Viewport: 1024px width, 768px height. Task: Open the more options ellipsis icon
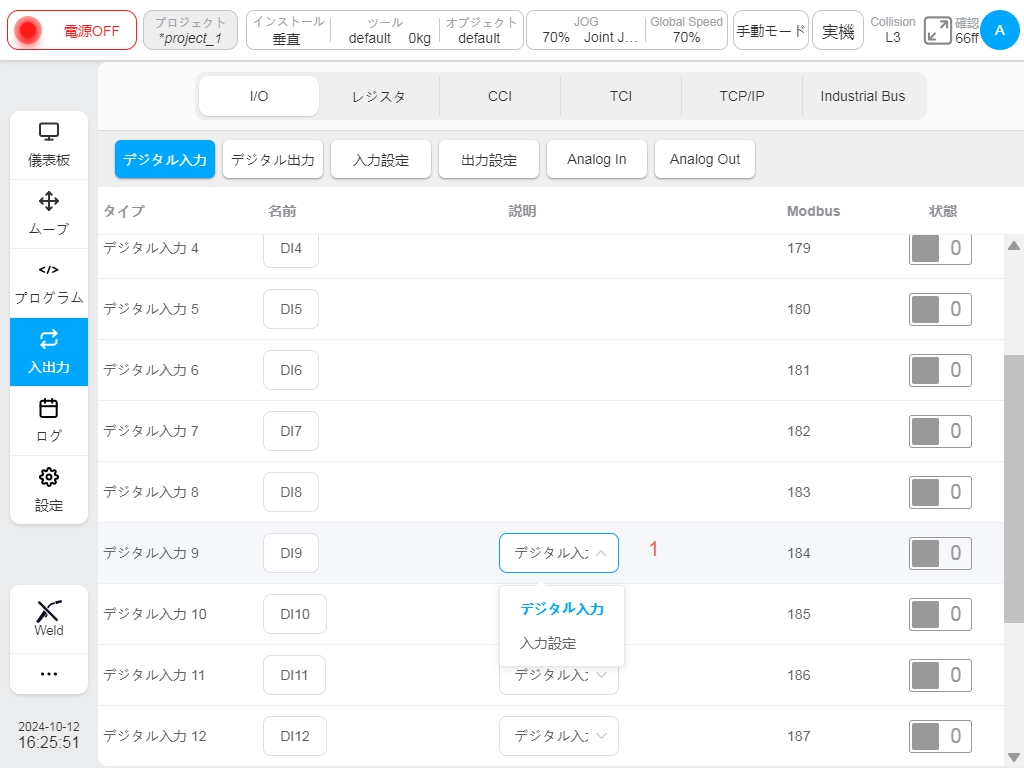(49, 674)
